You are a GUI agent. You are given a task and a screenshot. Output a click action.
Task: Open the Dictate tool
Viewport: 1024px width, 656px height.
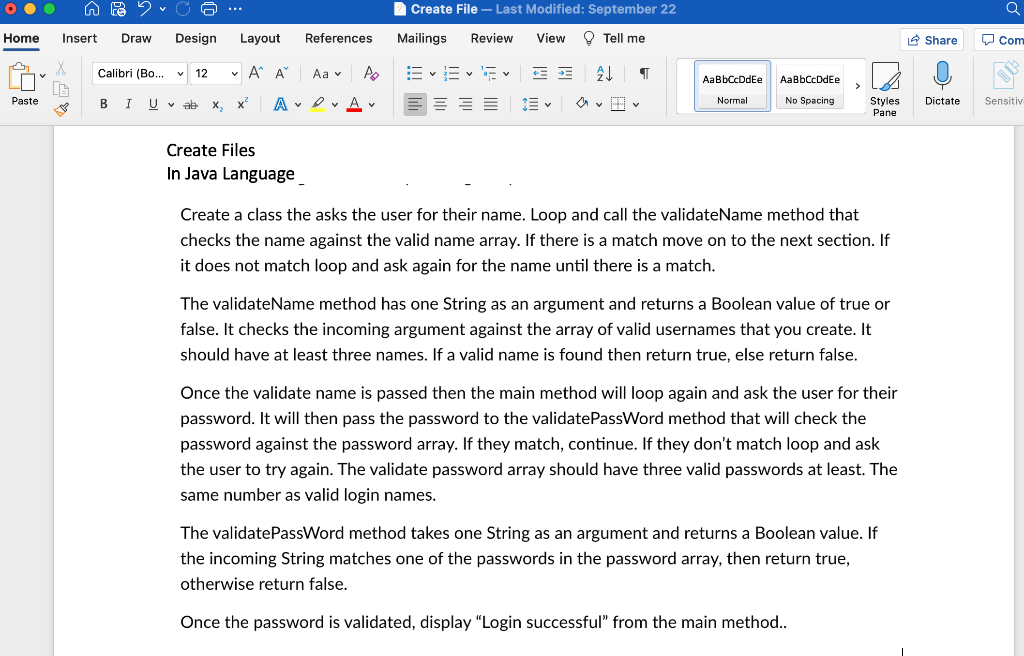(x=941, y=85)
